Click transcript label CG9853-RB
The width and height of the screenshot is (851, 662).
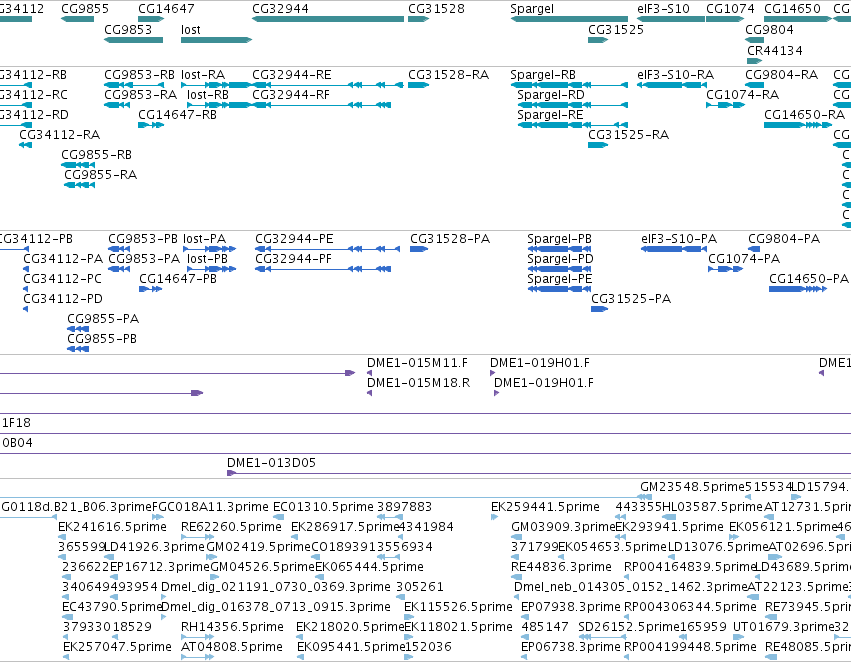click(139, 74)
